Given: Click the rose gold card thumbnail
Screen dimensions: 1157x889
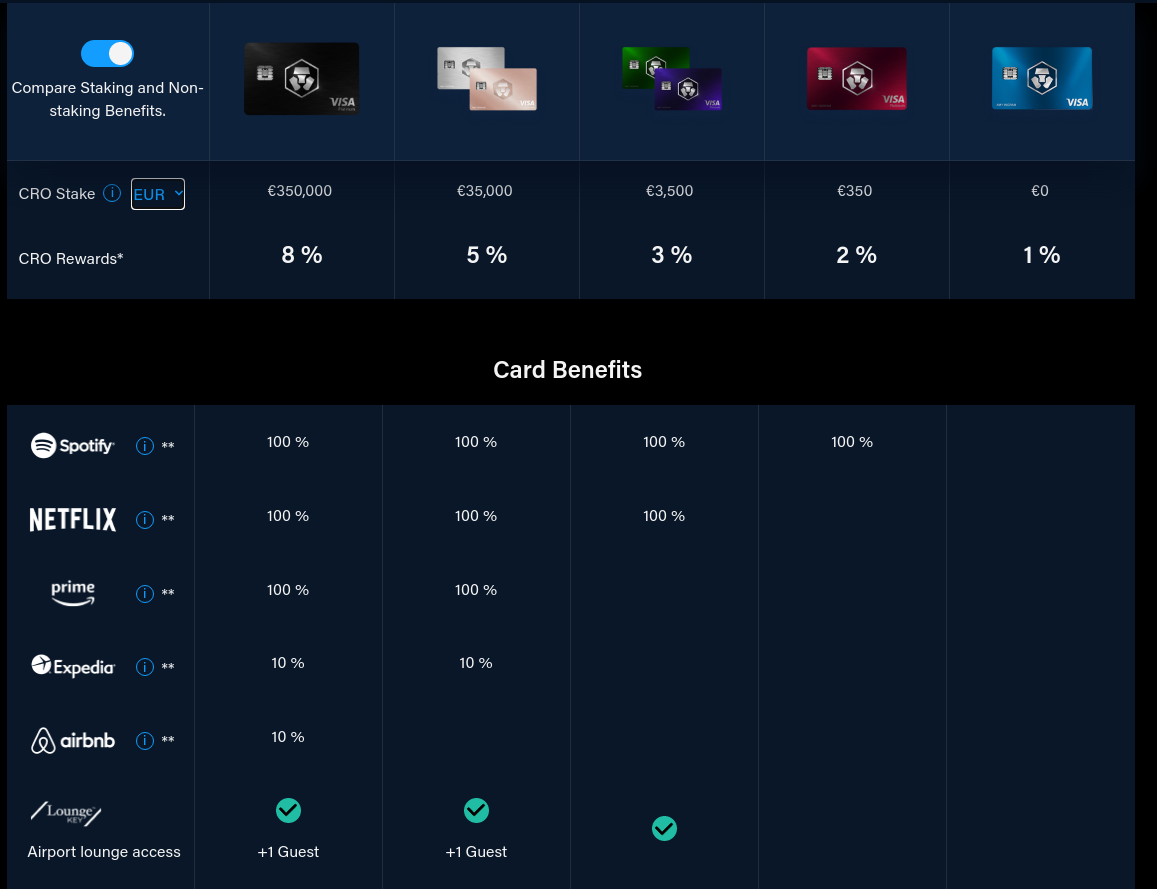Looking at the screenshot, I should coord(486,78).
